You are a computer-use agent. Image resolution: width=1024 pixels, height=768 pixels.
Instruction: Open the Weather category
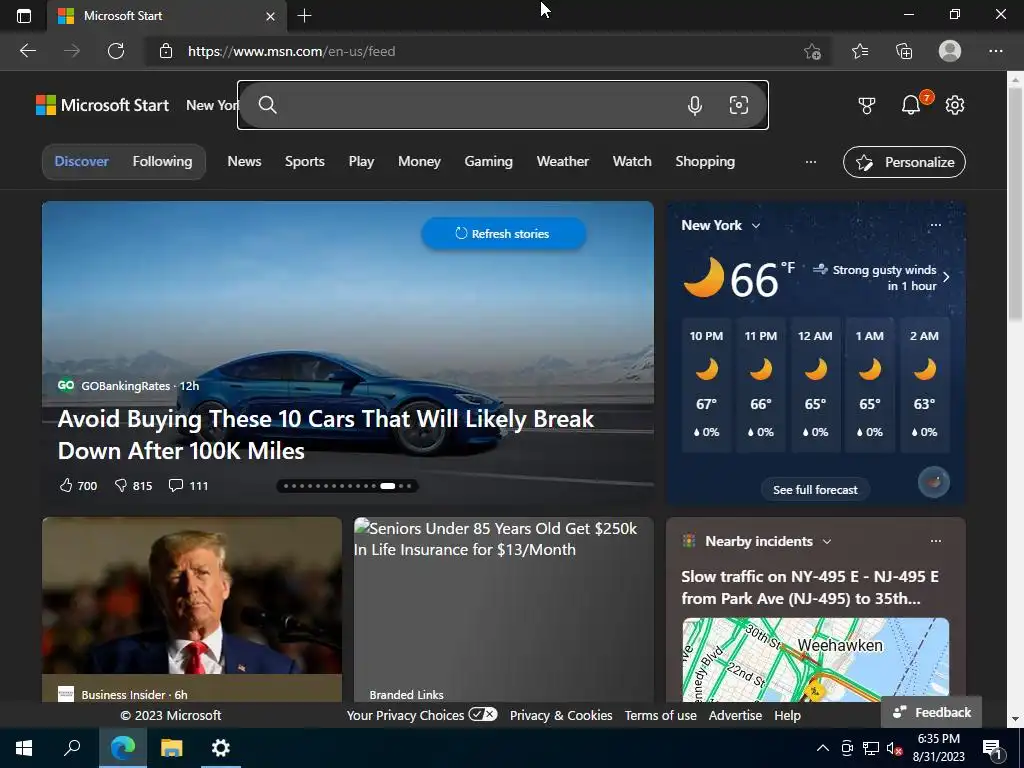click(x=562, y=161)
